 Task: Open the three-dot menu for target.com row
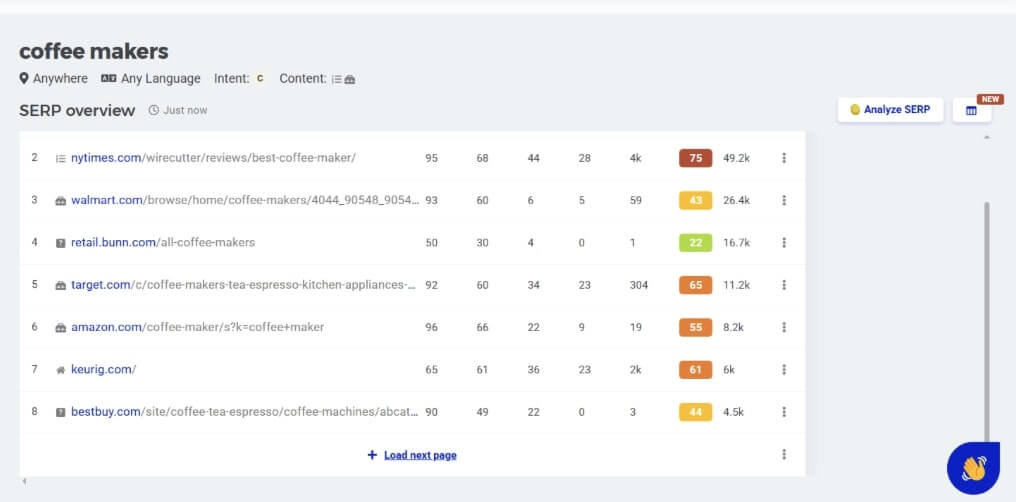coord(784,285)
